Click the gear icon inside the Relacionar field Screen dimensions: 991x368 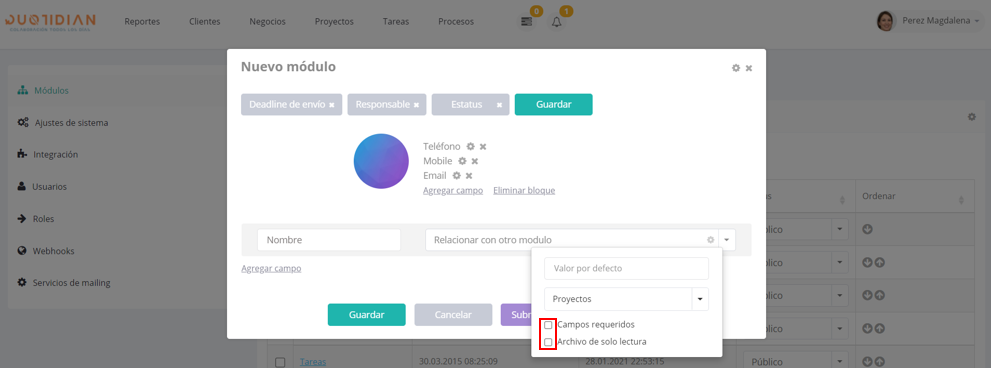point(710,240)
